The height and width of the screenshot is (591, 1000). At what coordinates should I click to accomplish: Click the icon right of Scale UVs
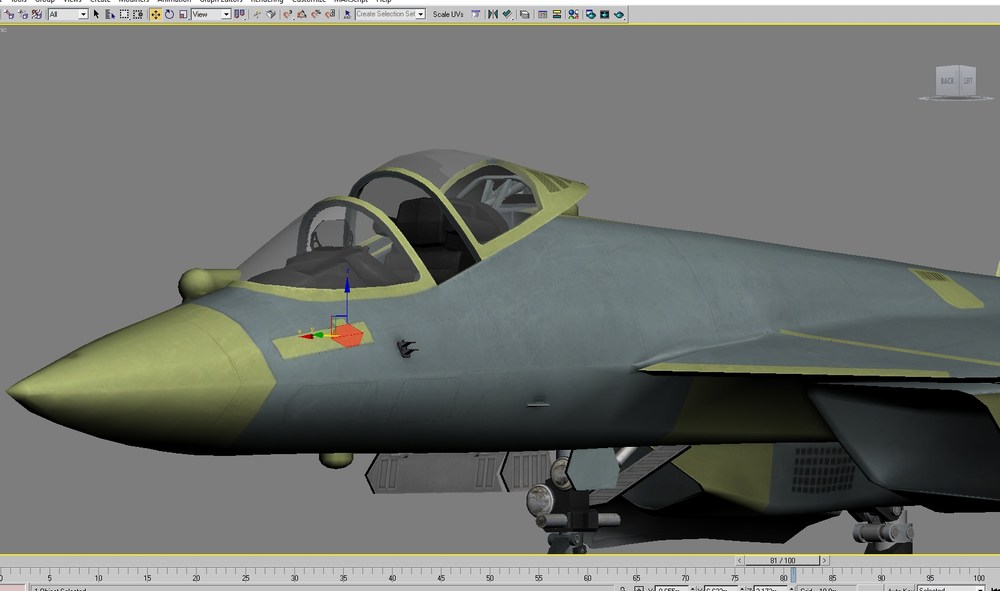pyautogui.click(x=476, y=14)
